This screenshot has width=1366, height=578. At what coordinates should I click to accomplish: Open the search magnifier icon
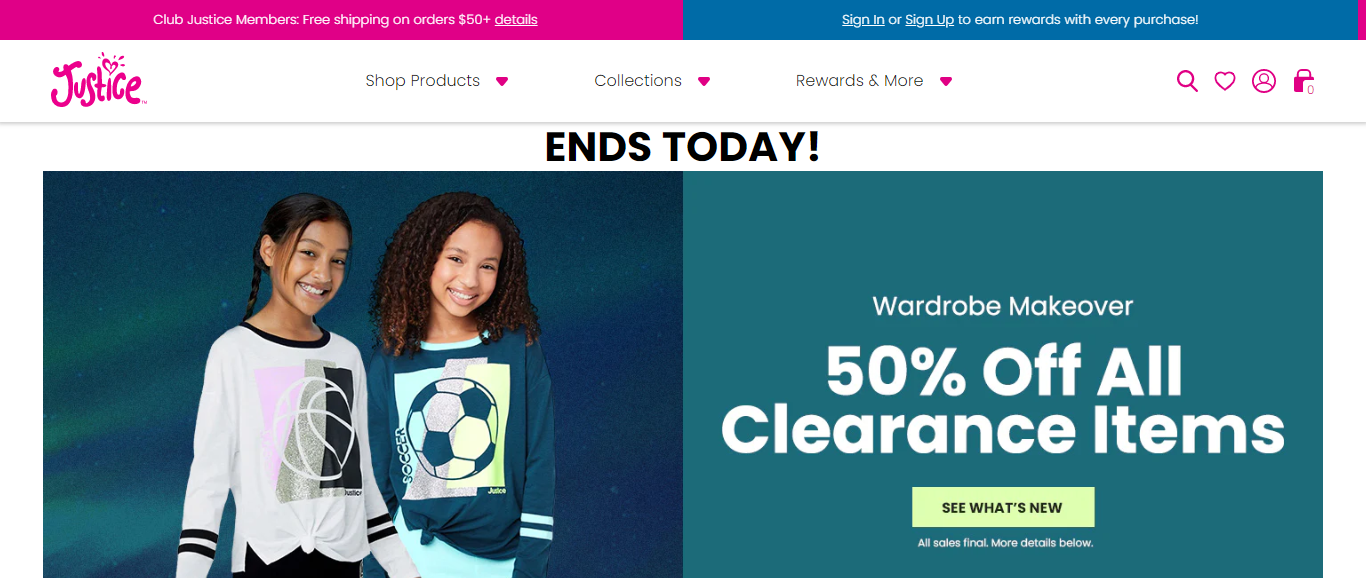point(1187,81)
